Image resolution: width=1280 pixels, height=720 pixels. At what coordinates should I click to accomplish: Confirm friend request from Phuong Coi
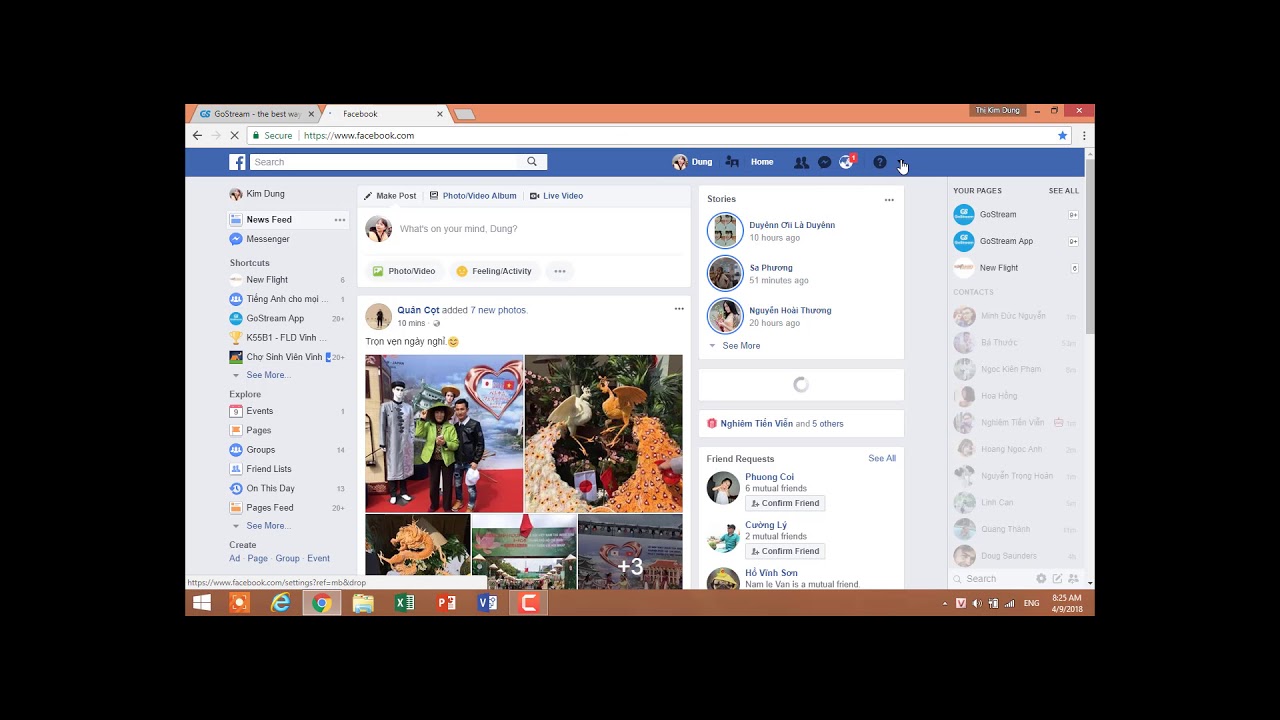[785, 503]
